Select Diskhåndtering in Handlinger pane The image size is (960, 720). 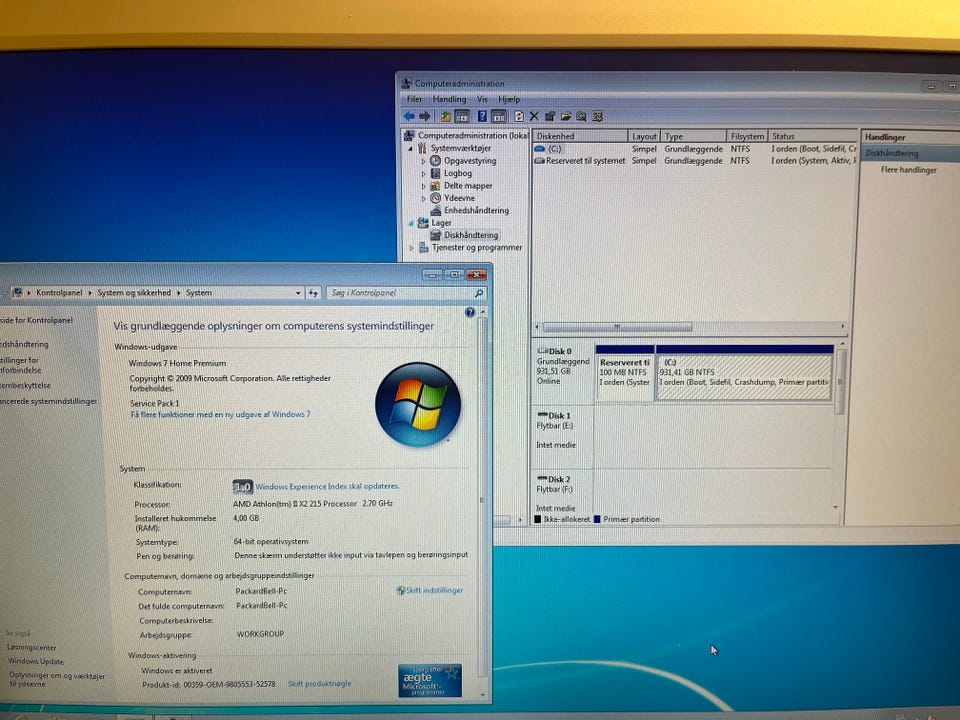coord(910,153)
